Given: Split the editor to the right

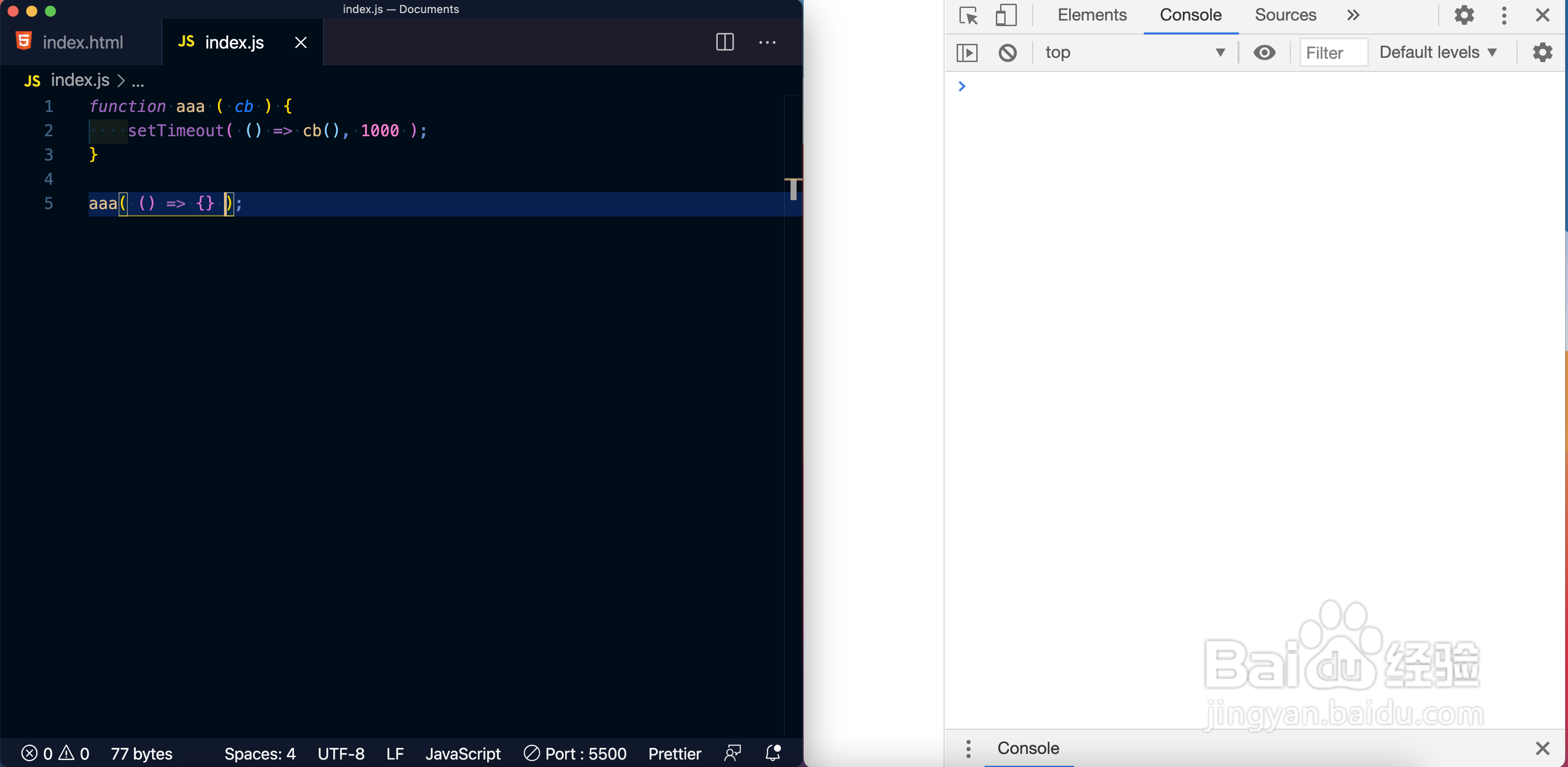Looking at the screenshot, I should pos(724,42).
